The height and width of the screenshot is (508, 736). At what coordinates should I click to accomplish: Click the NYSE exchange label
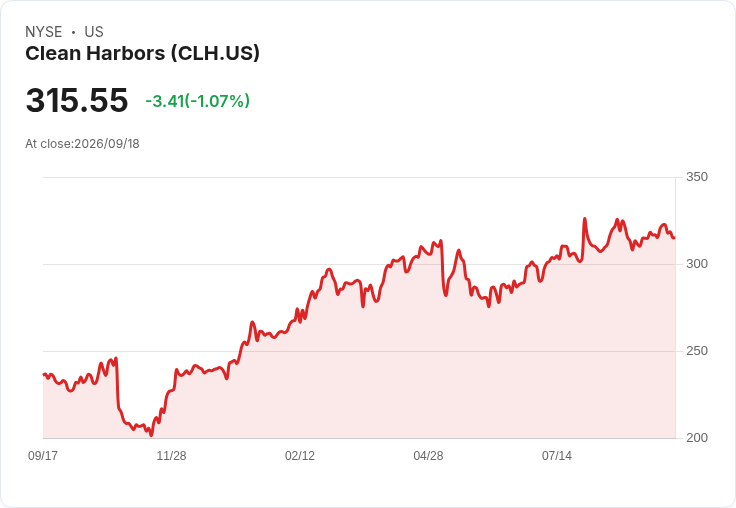44,32
